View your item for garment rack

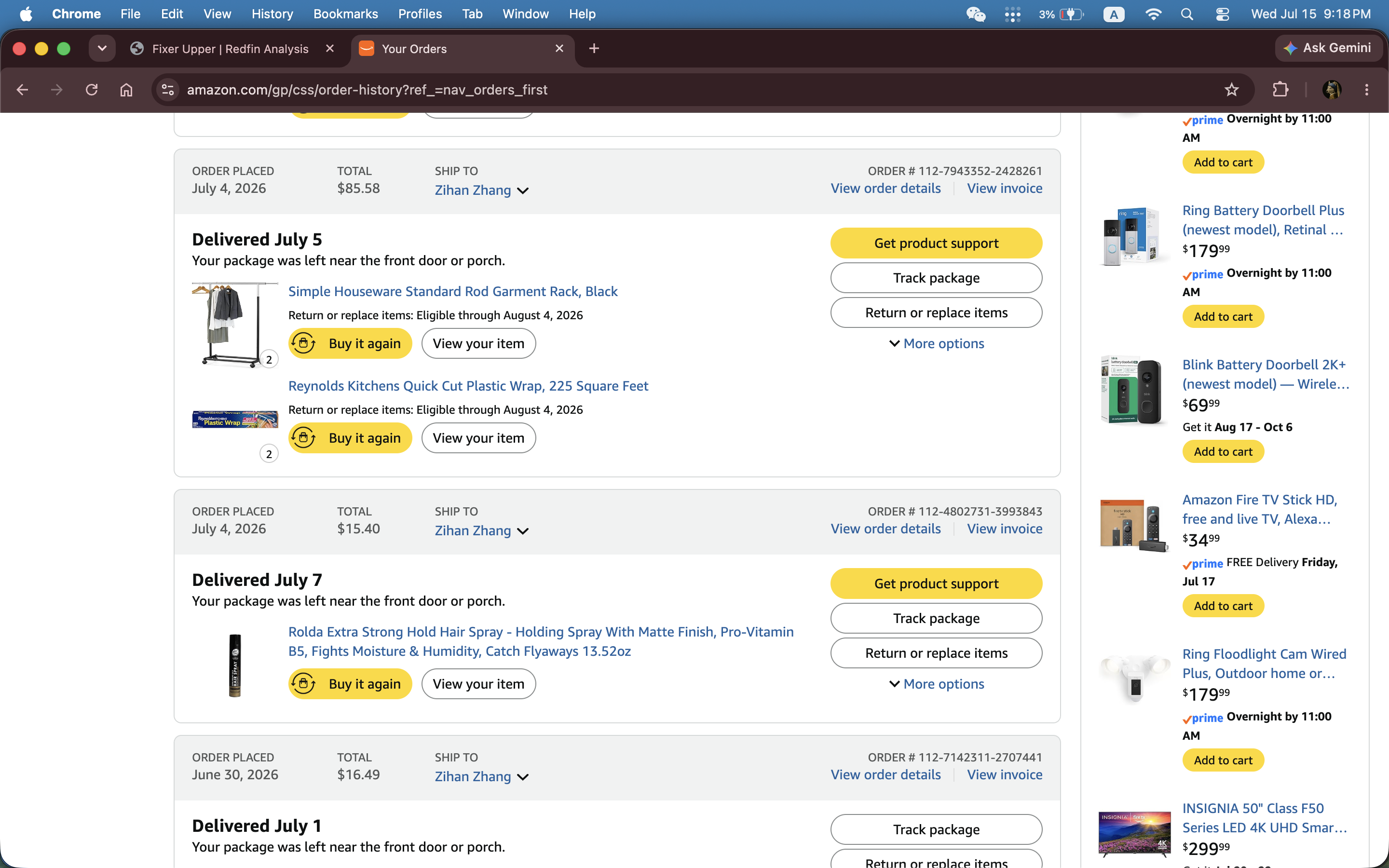(479, 343)
